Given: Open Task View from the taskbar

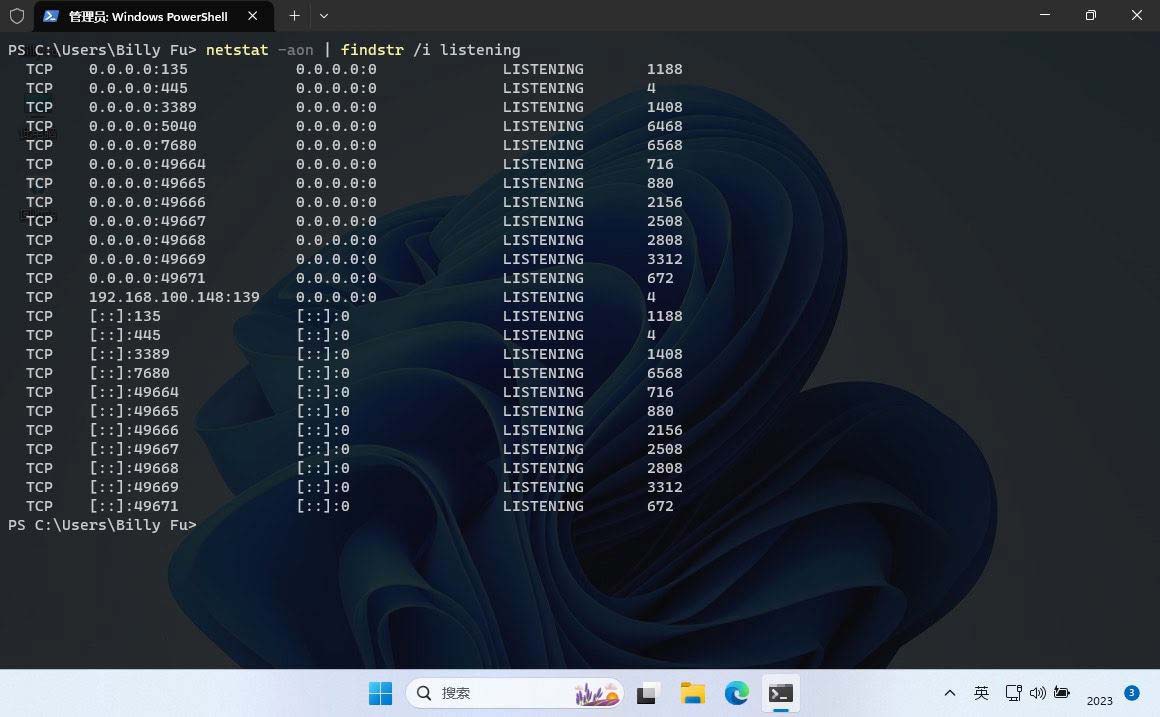Looking at the screenshot, I should coord(647,693).
